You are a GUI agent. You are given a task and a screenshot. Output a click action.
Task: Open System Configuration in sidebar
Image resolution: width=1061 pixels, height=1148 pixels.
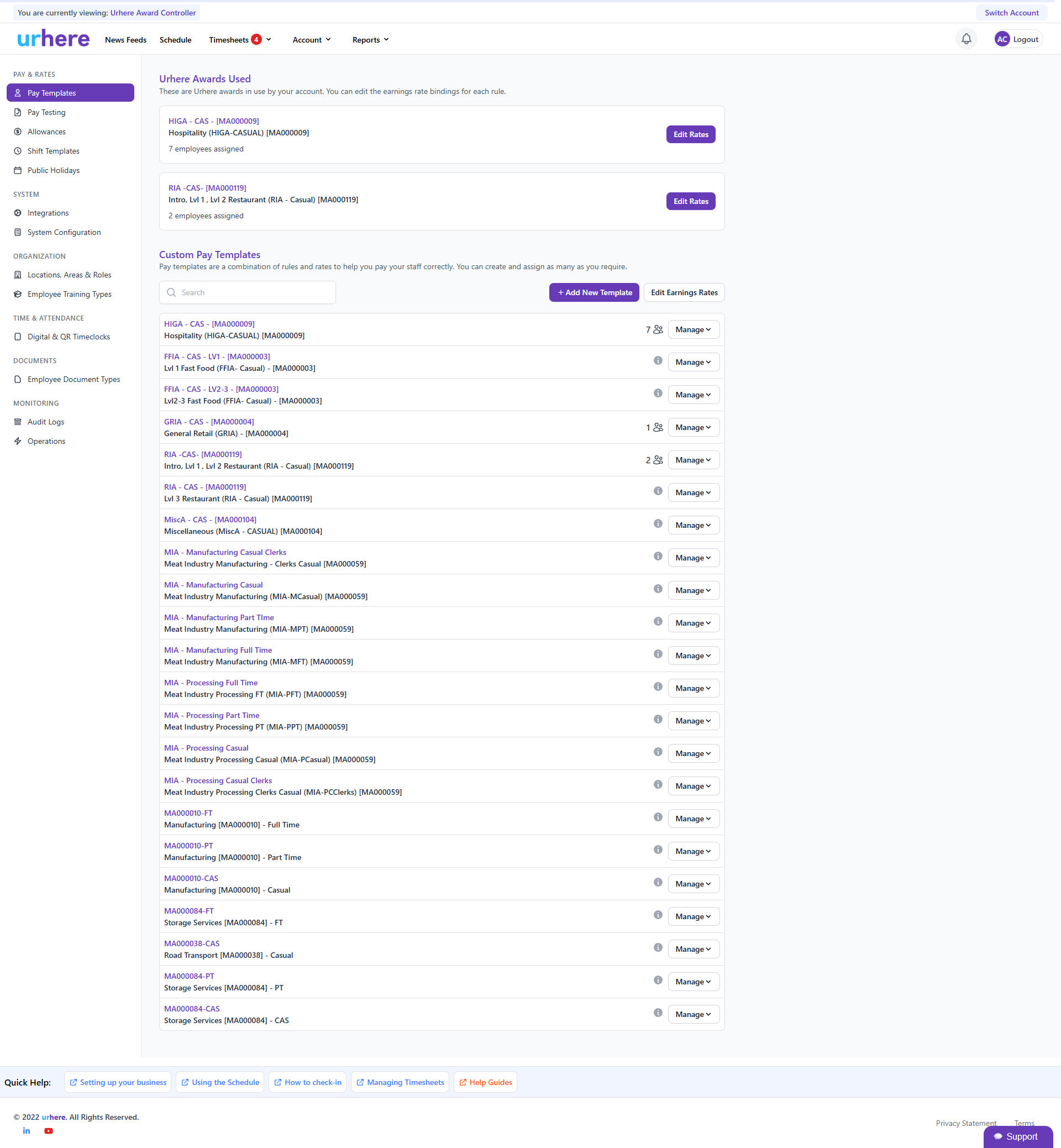[64, 233]
